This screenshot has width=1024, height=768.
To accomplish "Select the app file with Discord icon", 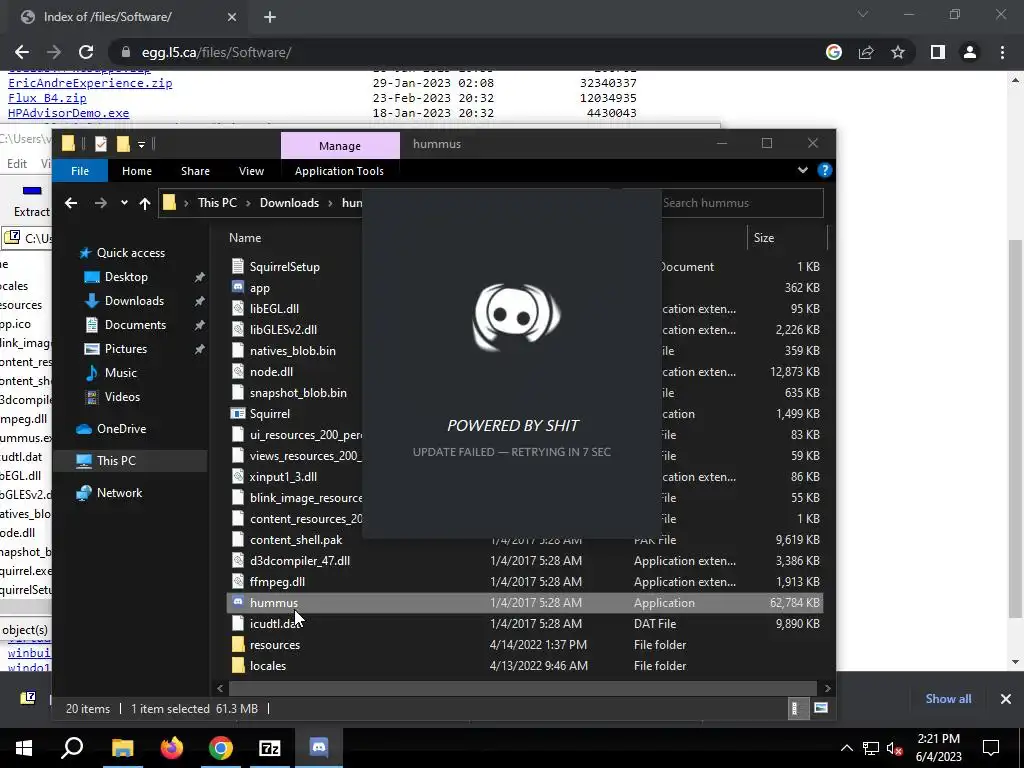I will point(259,288).
